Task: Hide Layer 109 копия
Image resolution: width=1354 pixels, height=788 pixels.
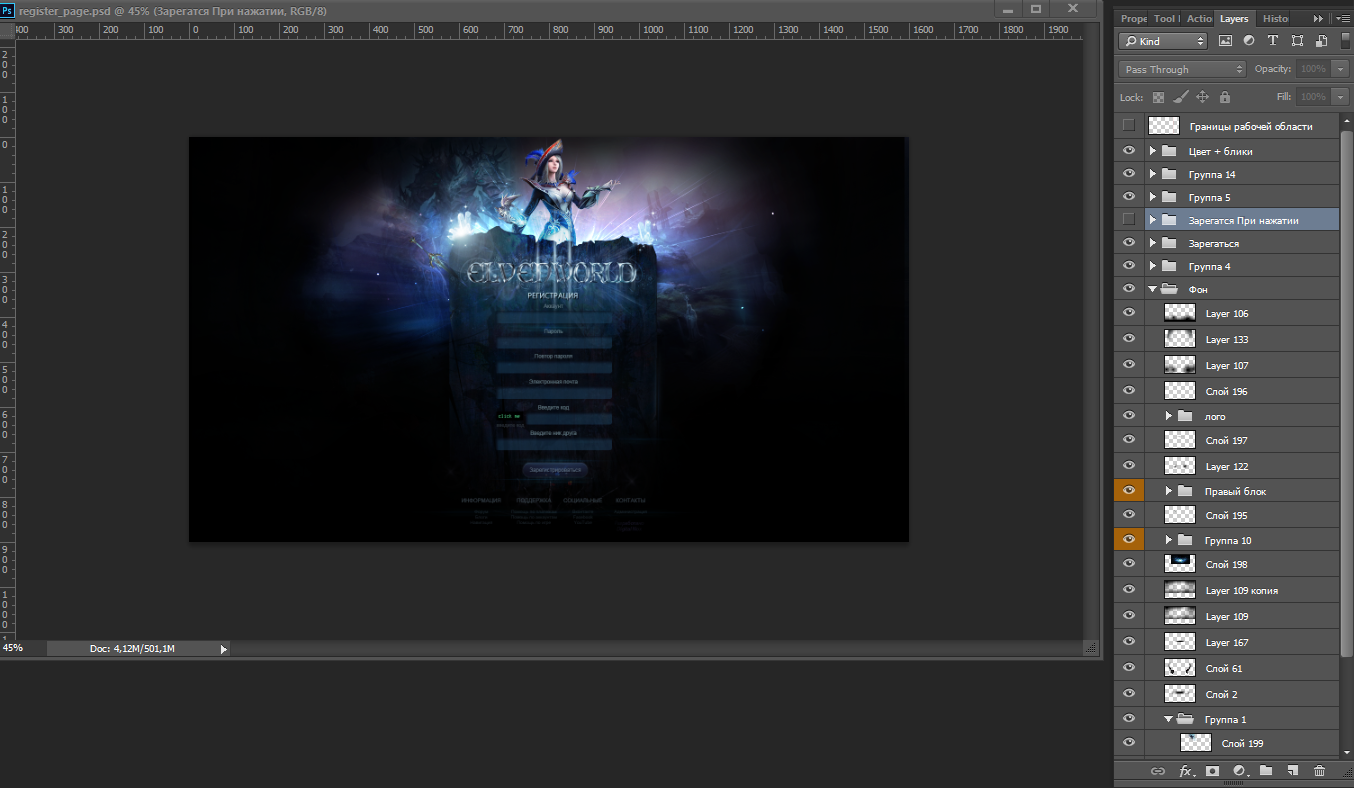Action: 1129,590
